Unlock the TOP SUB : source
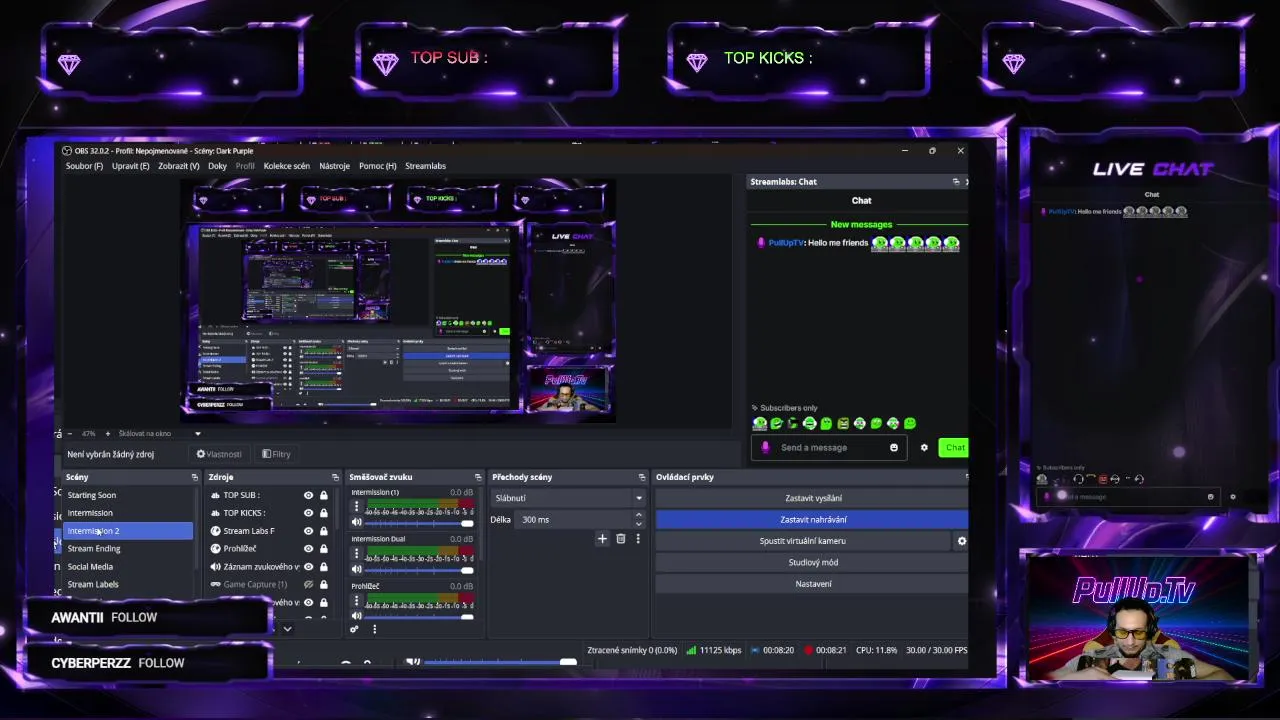 tap(323, 495)
